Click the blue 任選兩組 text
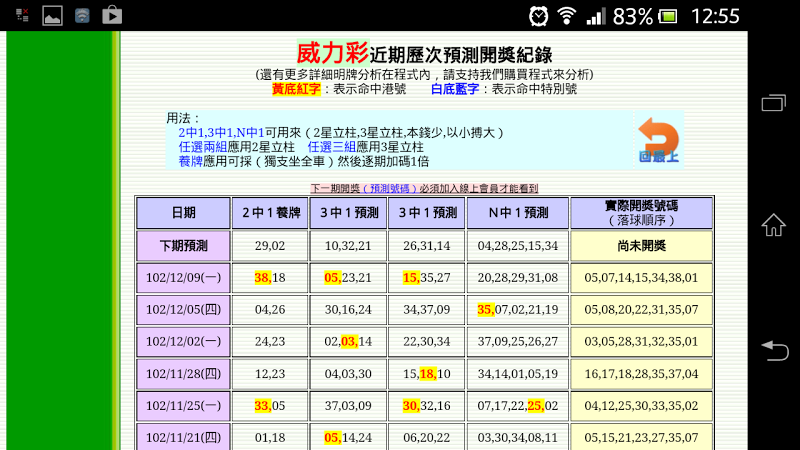 pos(203,147)
